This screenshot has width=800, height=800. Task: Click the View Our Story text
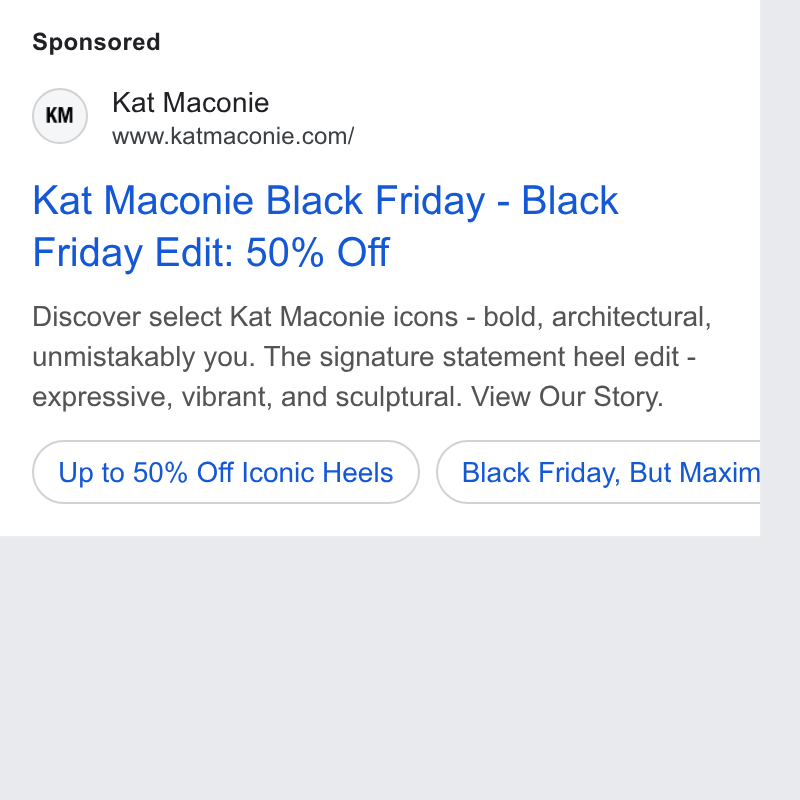[567, 396]
